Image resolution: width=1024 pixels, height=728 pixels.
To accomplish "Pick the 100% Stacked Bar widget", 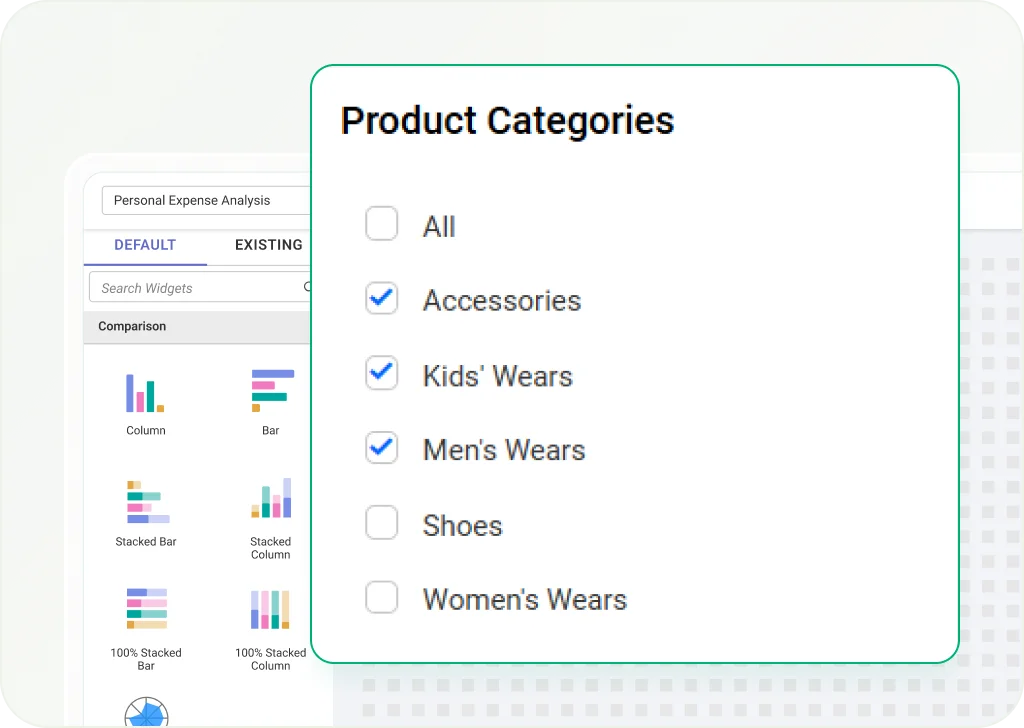I will [x=146, y=609].
